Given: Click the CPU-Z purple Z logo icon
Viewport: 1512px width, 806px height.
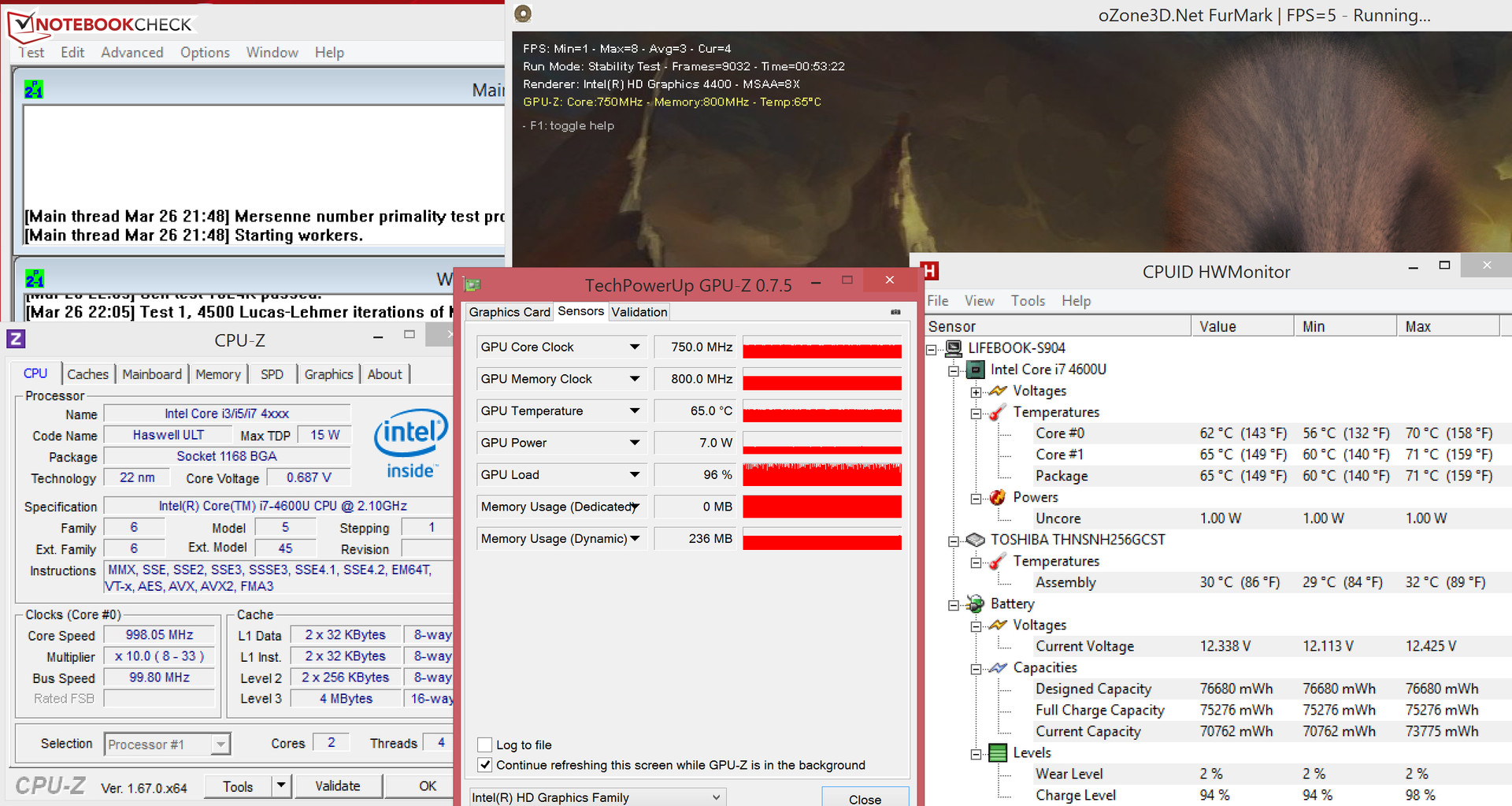Looking at the screenshot, I should (16, 339).
